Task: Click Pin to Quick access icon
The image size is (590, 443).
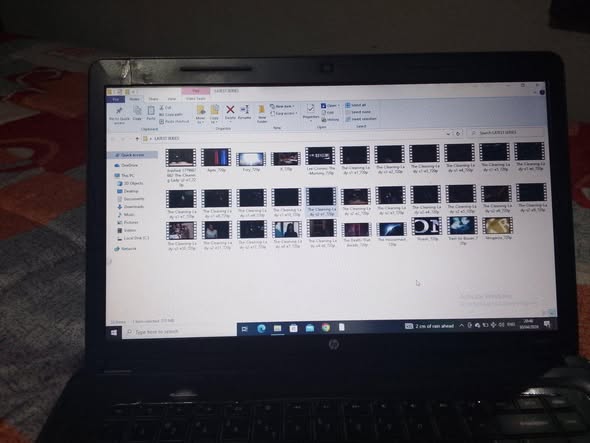Action: coord(119,111)
